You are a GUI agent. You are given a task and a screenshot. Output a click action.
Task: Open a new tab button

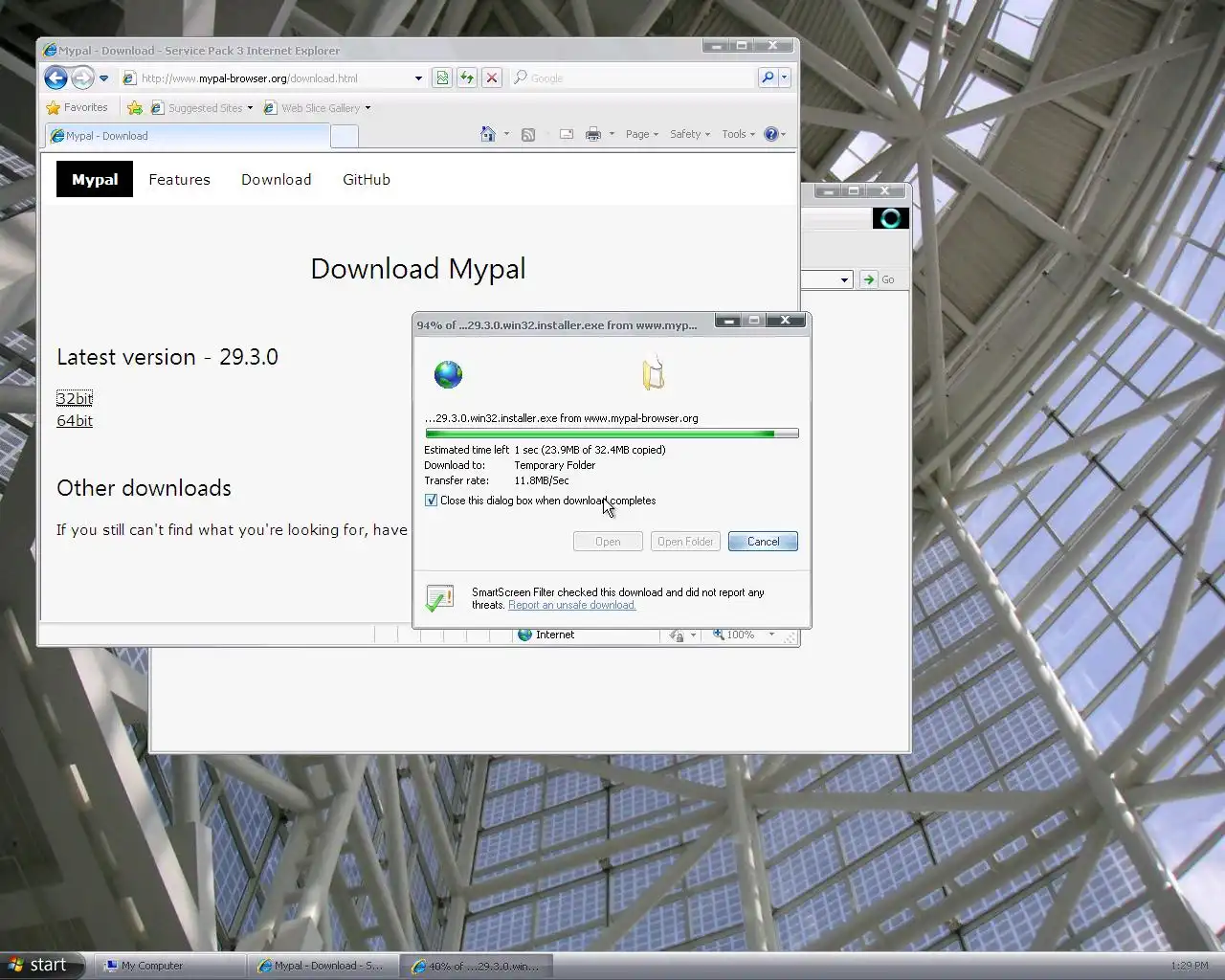coord(345,137)
